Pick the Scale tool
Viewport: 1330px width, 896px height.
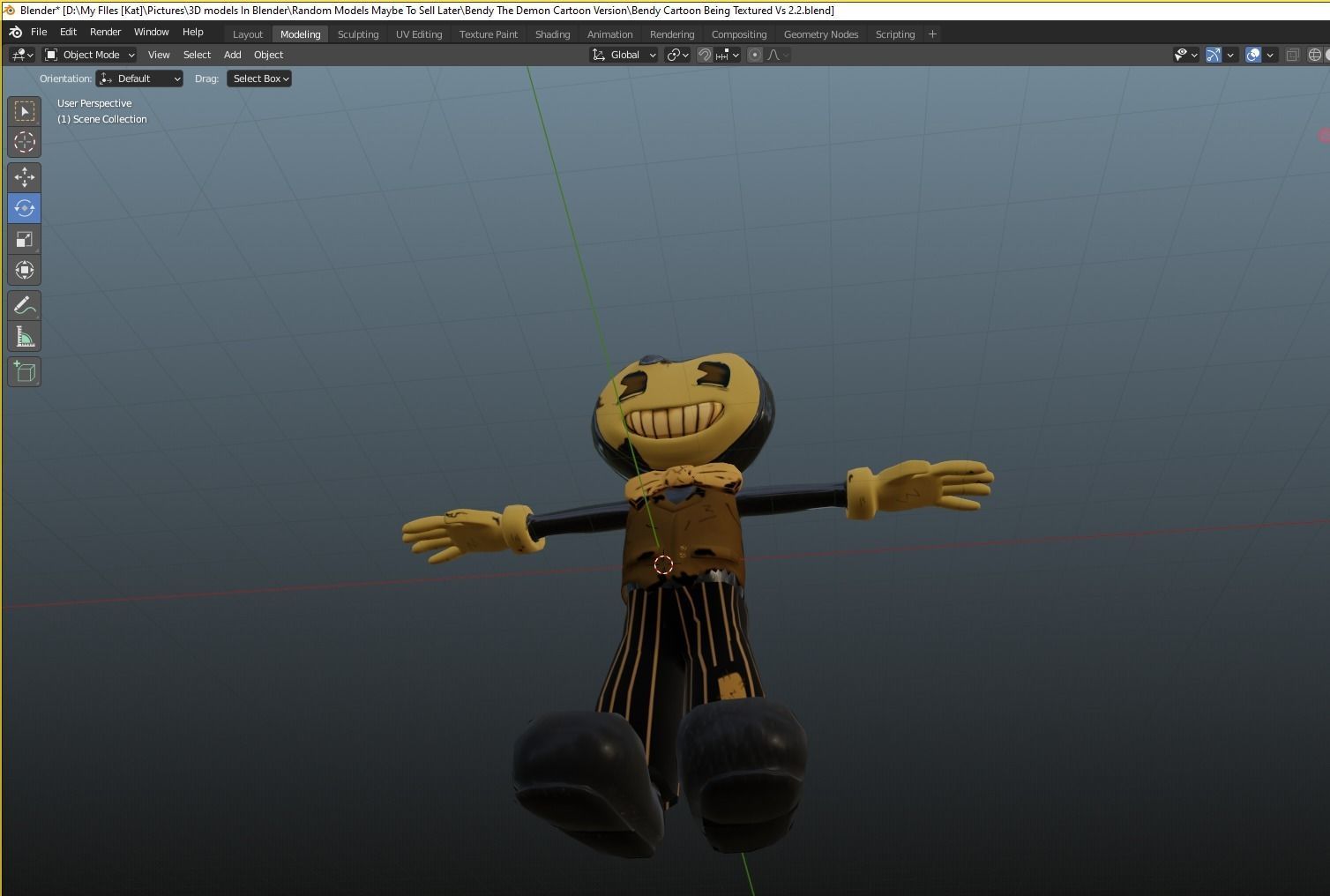(25, 239)
